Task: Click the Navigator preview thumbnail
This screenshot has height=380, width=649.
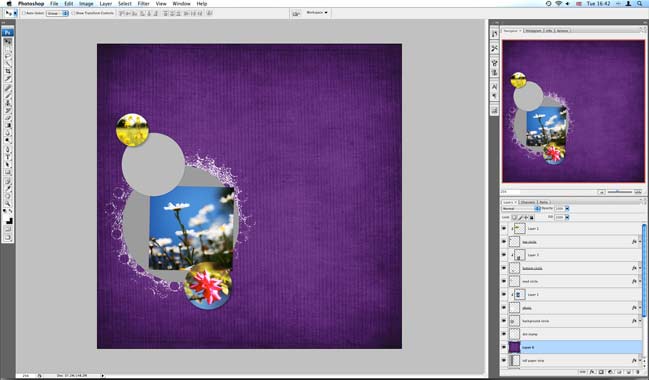Action: click(574, 111)
